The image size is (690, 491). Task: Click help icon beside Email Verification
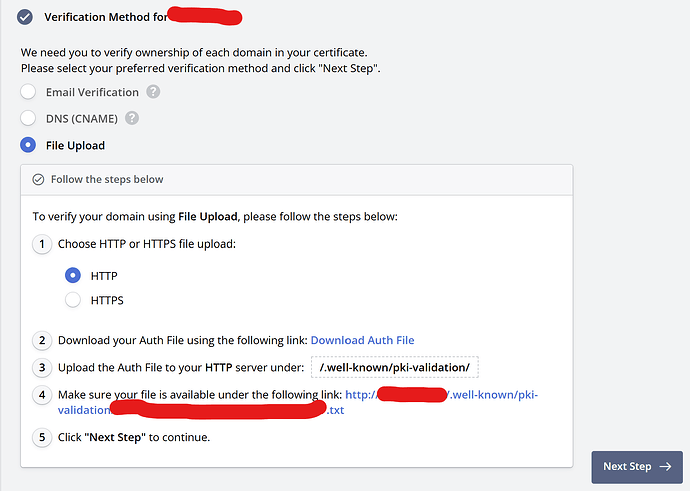[x=153, y=92]
